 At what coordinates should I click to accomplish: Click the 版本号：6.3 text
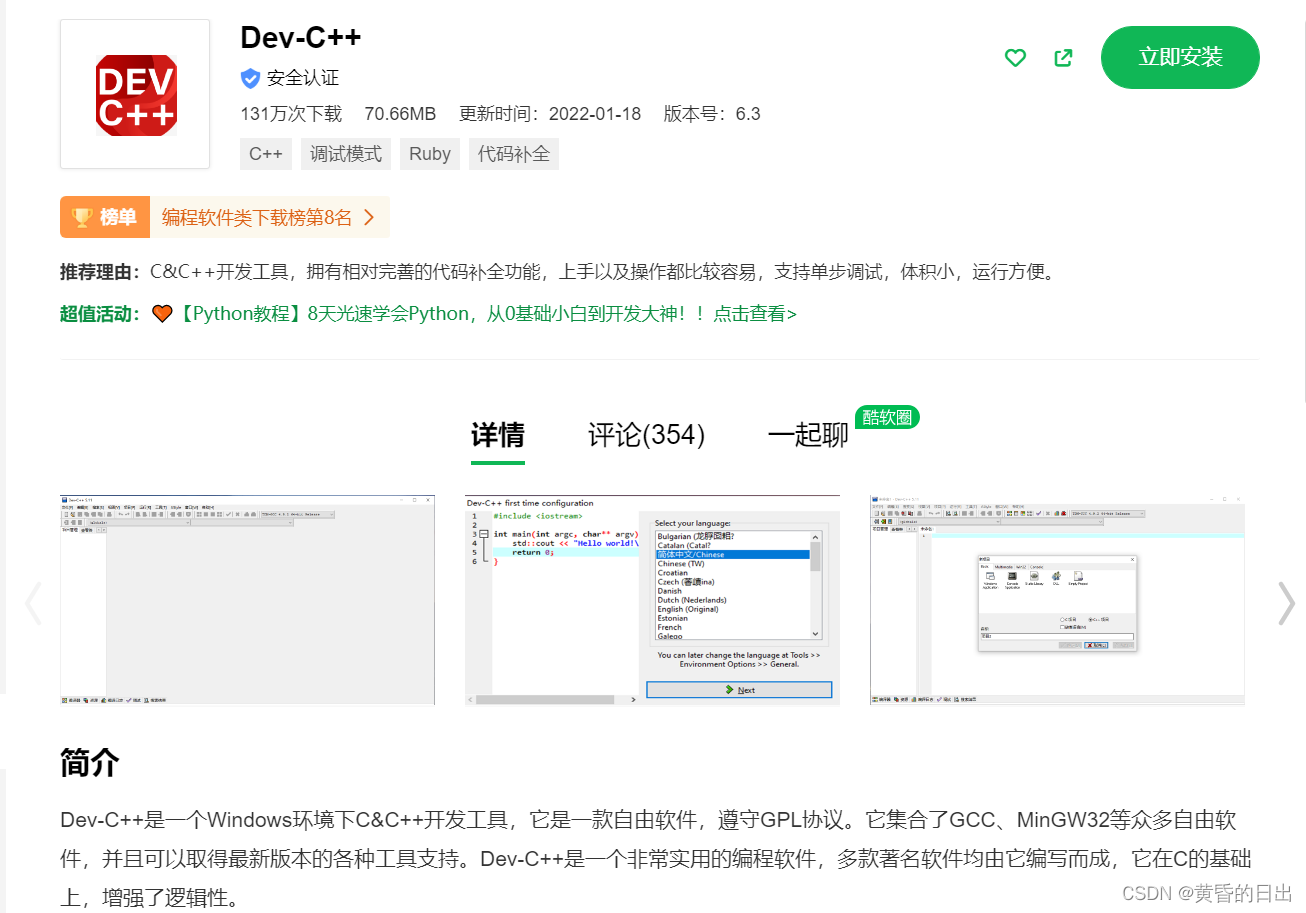[712, 114]
